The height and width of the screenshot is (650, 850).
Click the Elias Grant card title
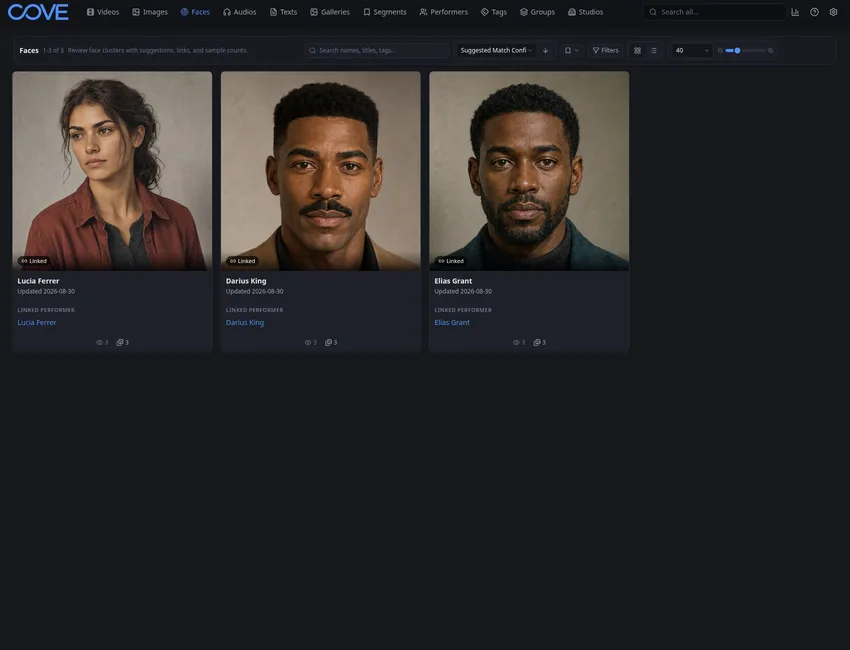click(x=453, y=281)
